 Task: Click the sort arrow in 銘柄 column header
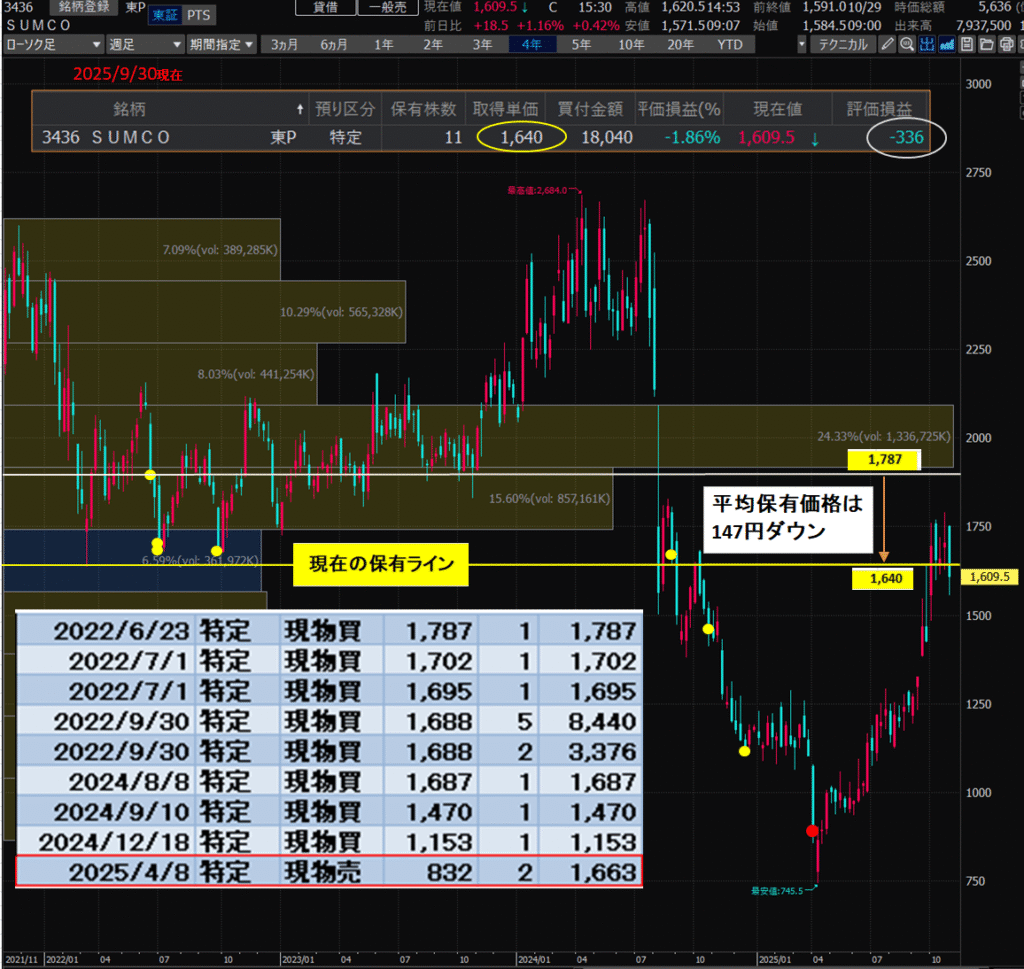click(x=300, y=109)
